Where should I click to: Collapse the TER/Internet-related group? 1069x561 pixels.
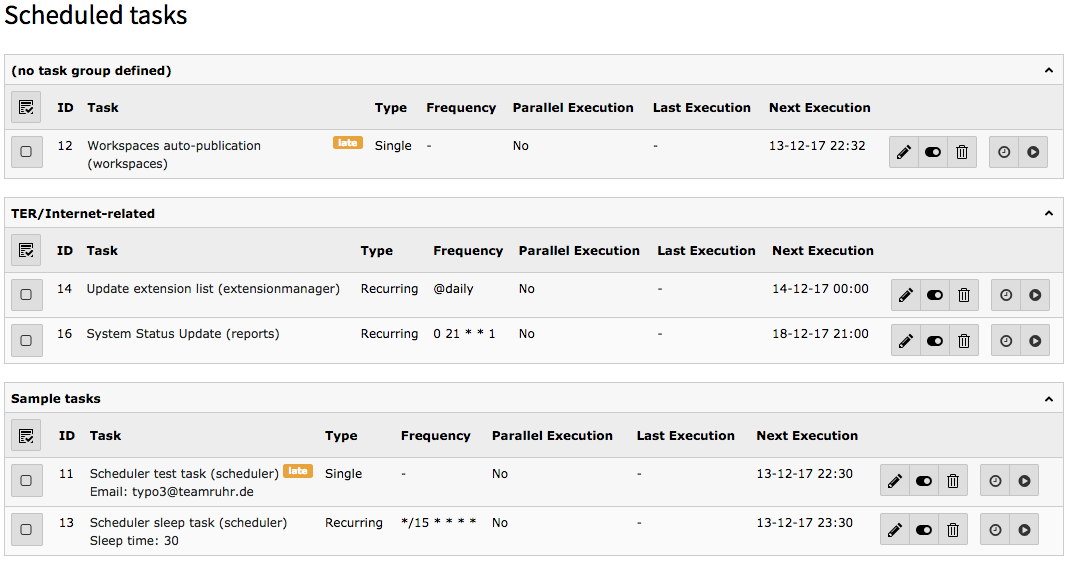[x=1049, y=214]
